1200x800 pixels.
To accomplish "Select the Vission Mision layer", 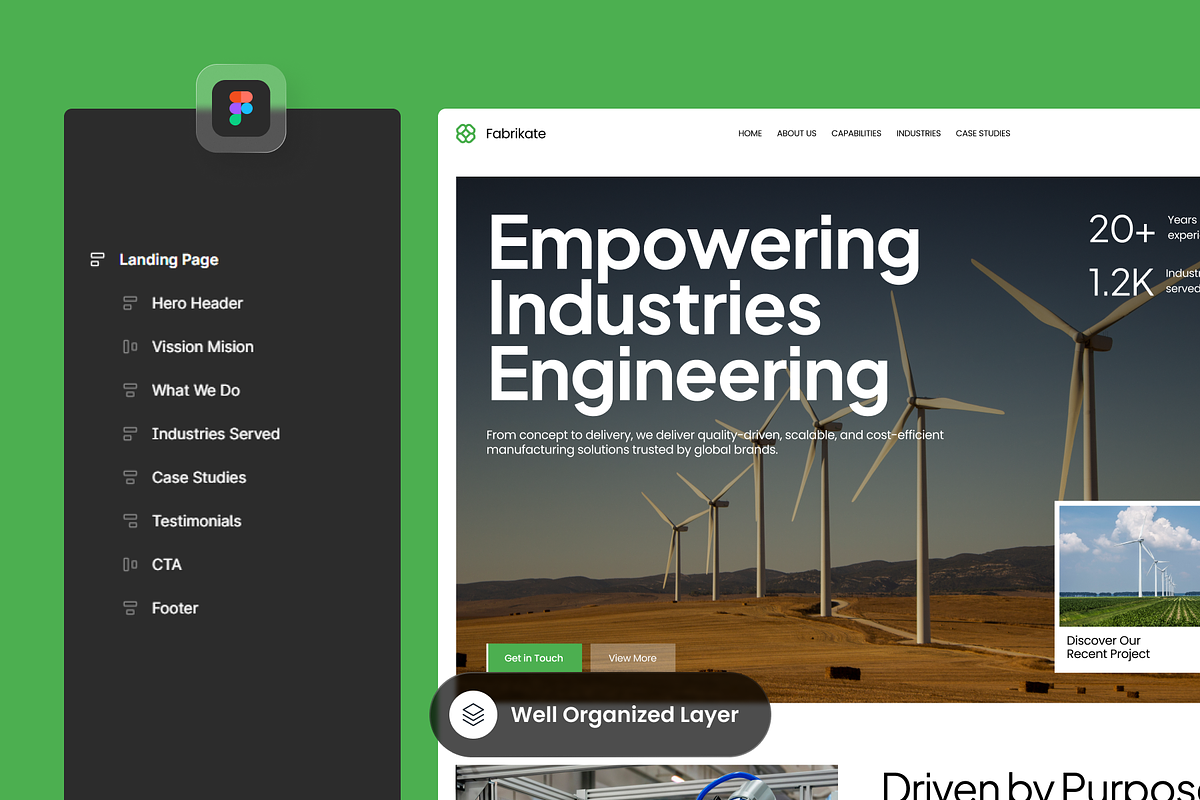I will tap(203, 347).
